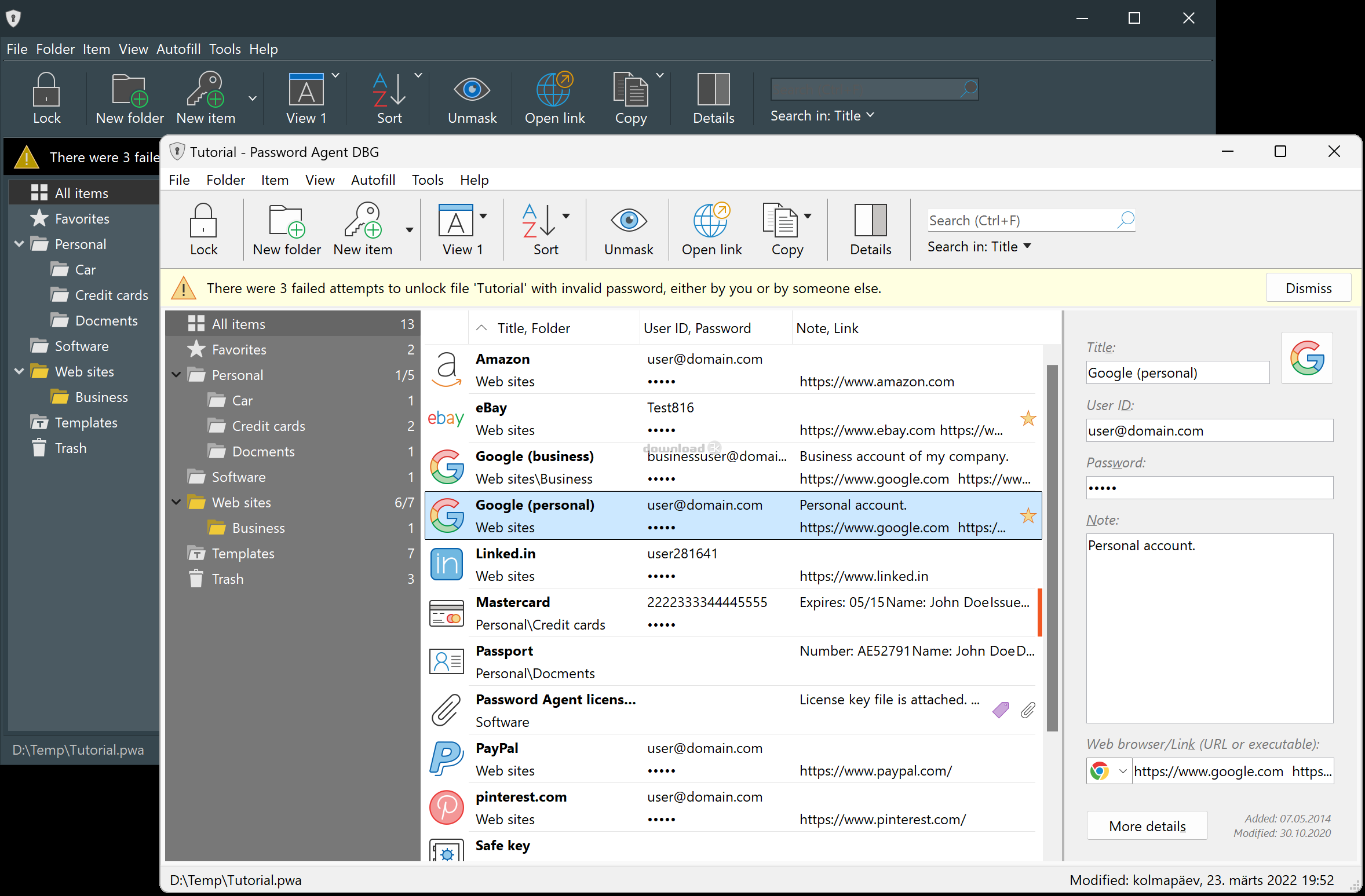The height and width of the screenshot is (896, 1365).
Task: Click Amazon logo icon in item list
Action: (447, 370)
